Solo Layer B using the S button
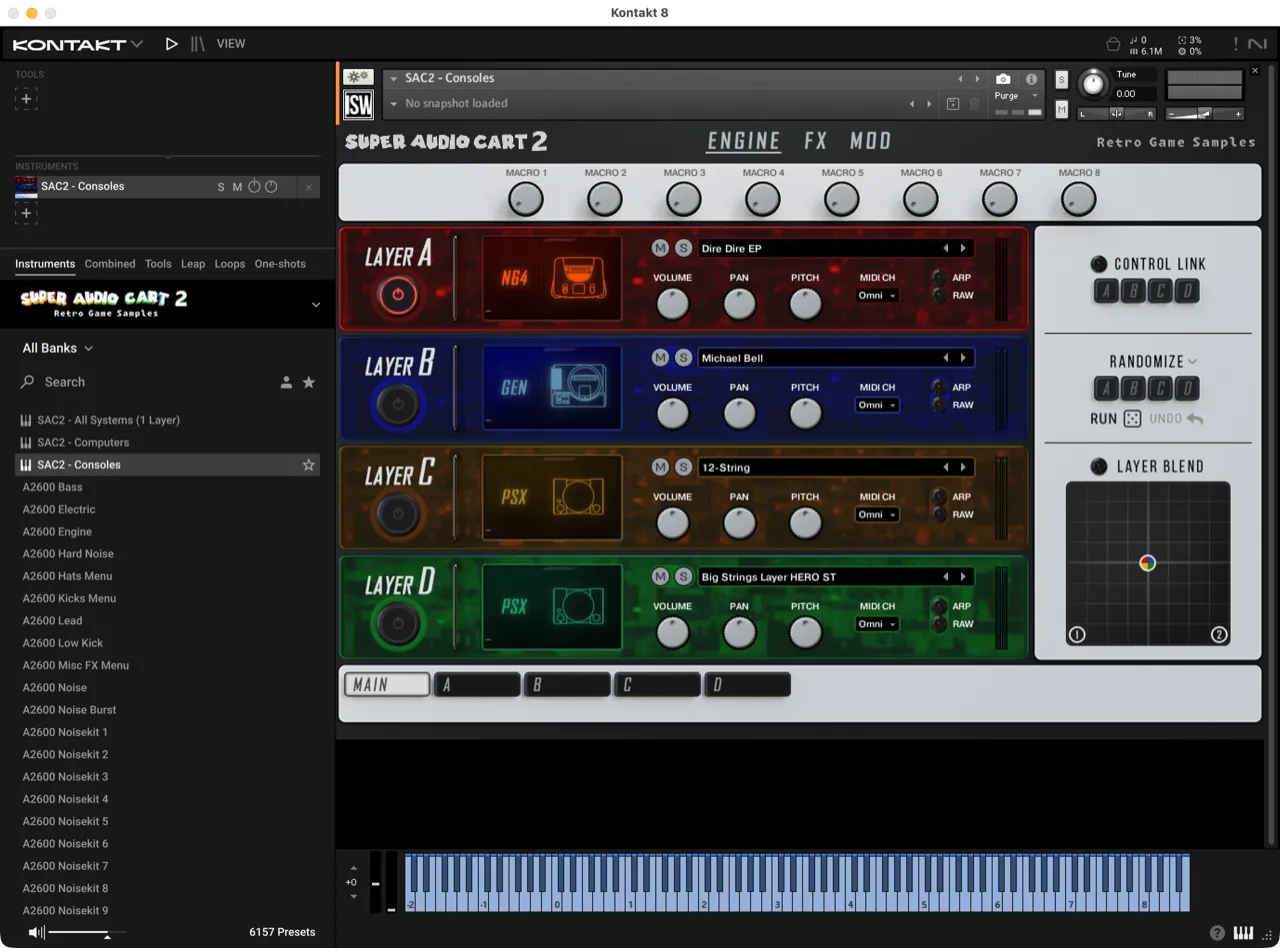Screen dimensions: 1280x948 click(x=684, y=357)
